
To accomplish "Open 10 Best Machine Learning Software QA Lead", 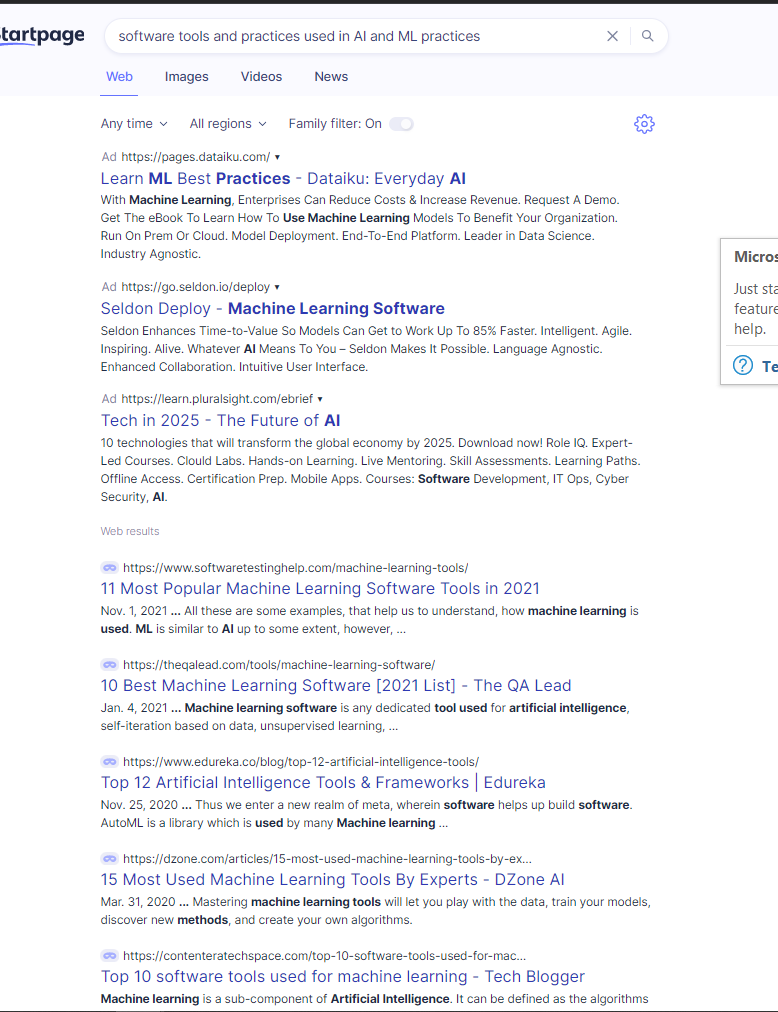I will pos(336,685).
